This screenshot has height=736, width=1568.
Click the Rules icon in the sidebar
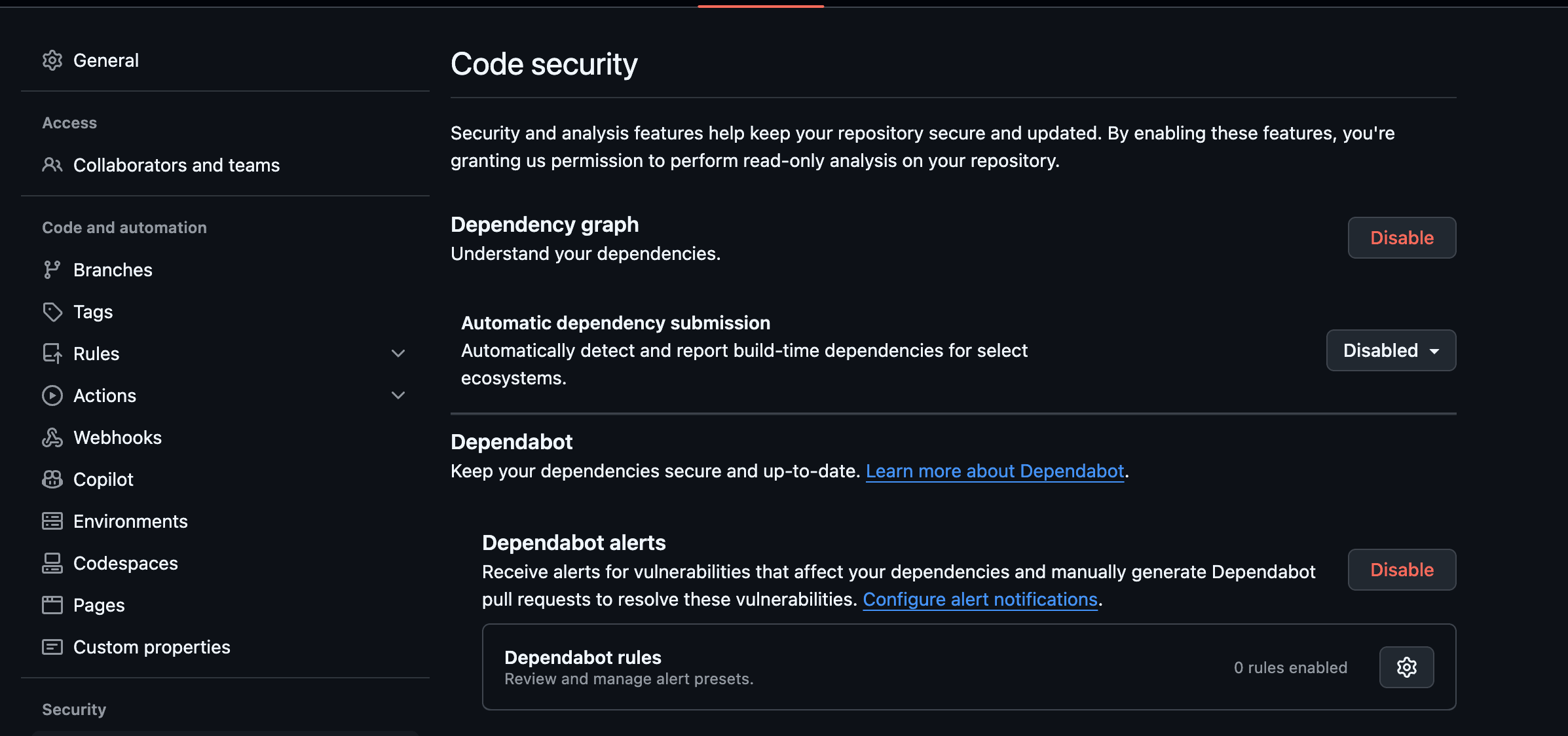point(52,354)
